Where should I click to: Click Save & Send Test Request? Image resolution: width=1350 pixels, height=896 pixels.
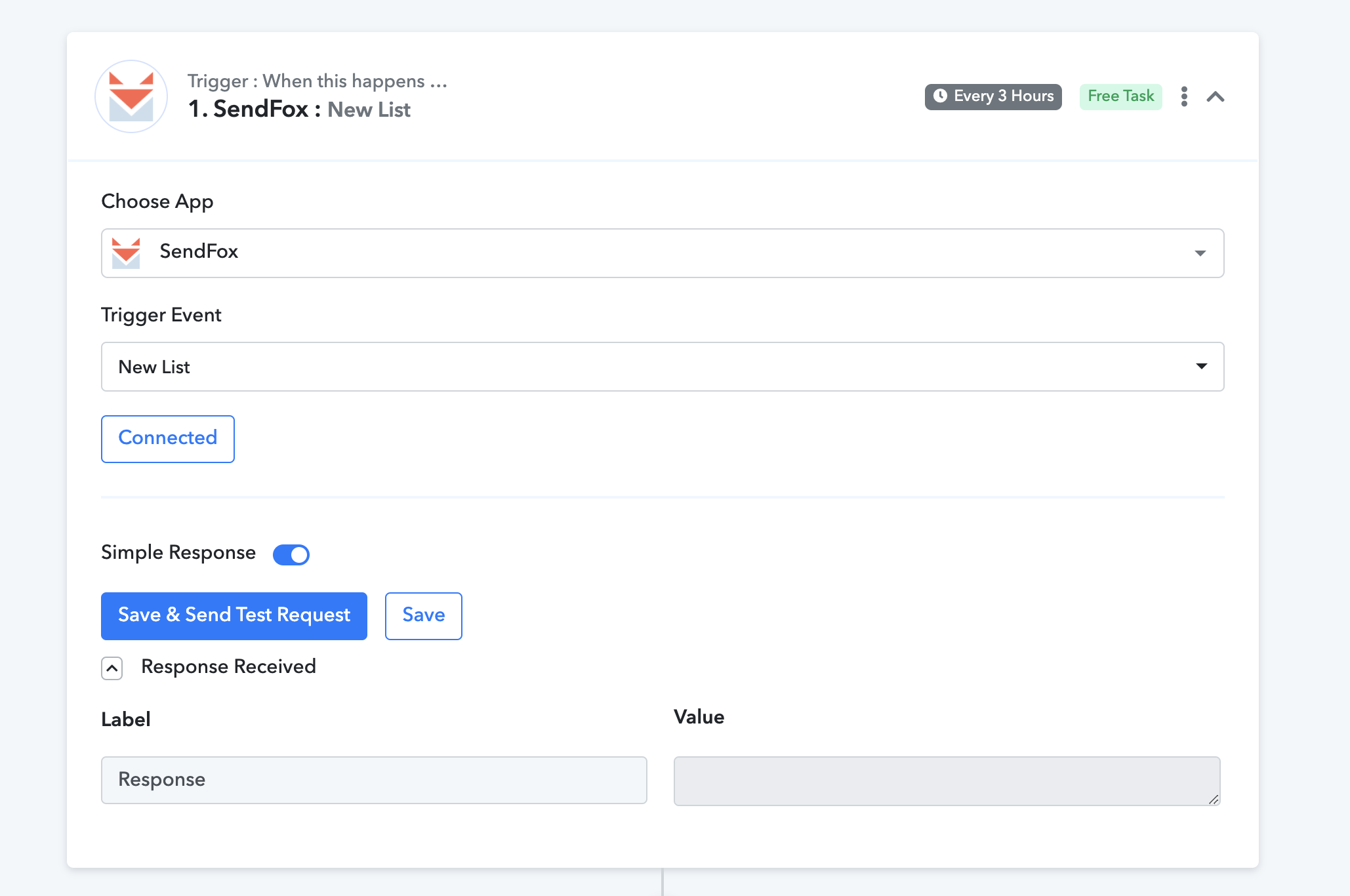(x=234, y=616)
